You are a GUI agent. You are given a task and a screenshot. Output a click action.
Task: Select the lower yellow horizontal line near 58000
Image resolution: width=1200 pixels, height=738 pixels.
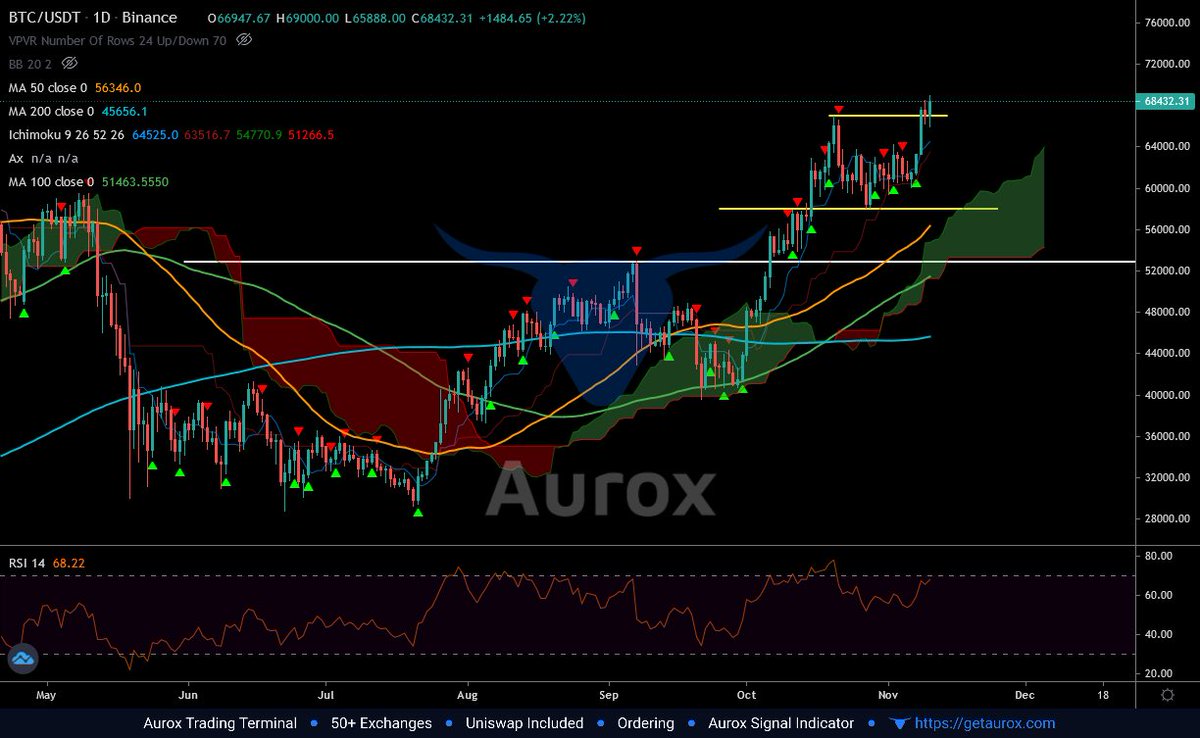(x=858, y=208)
